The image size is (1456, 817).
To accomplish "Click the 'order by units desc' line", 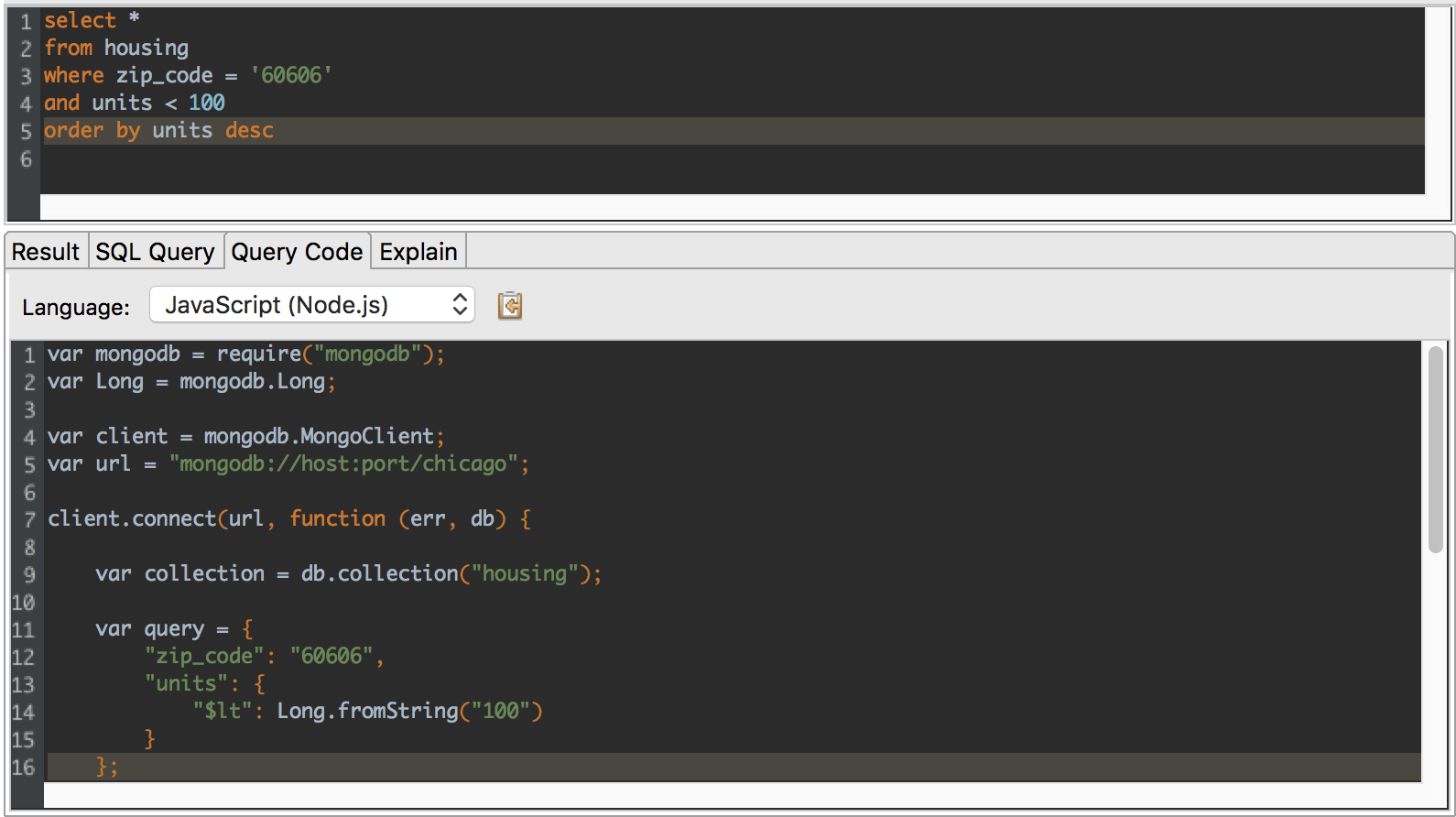I will (158, 131).
